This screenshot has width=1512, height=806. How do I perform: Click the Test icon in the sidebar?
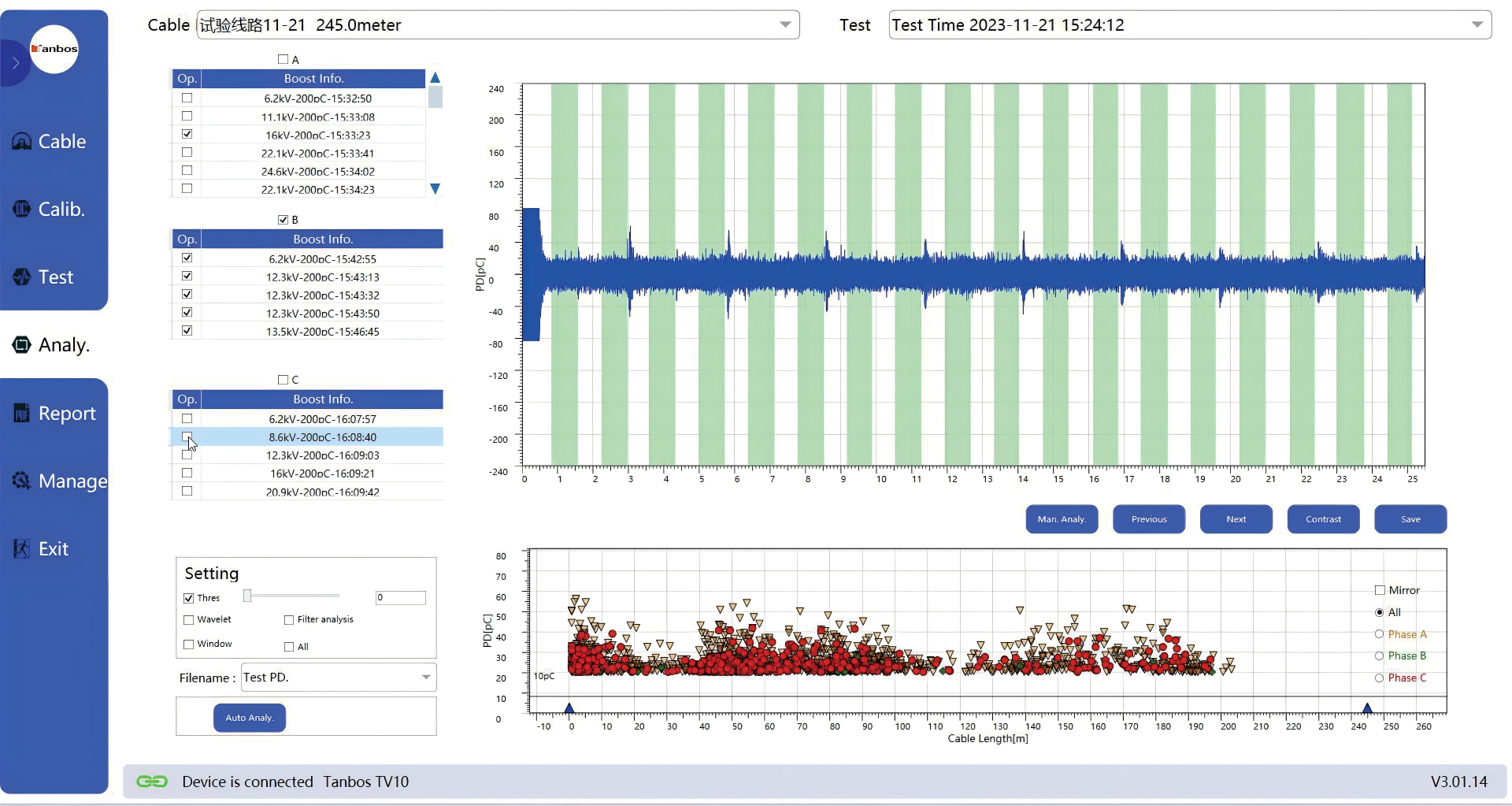tap(21, 277)
